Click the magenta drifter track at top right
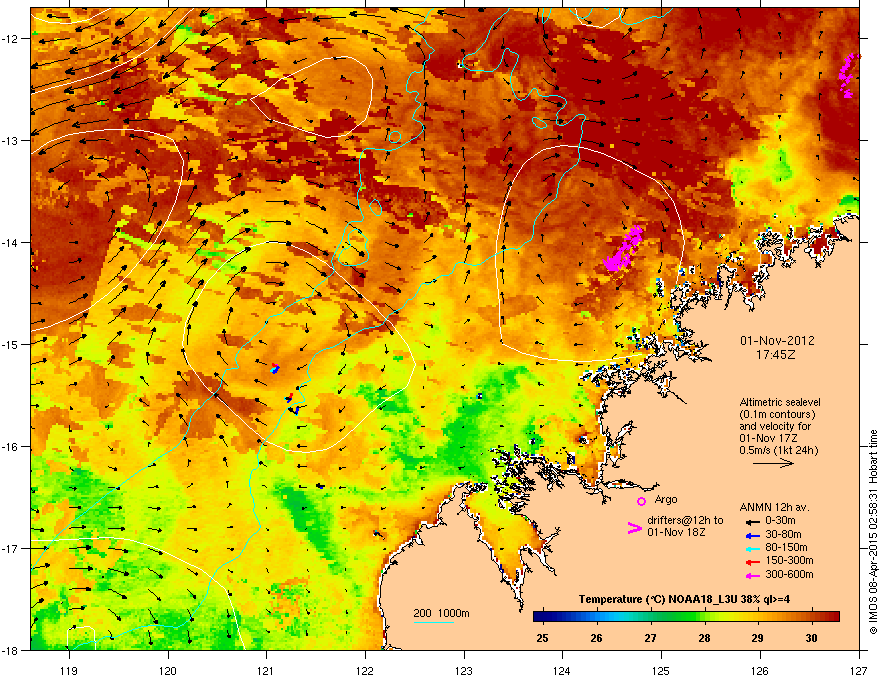 coord(849,76)
